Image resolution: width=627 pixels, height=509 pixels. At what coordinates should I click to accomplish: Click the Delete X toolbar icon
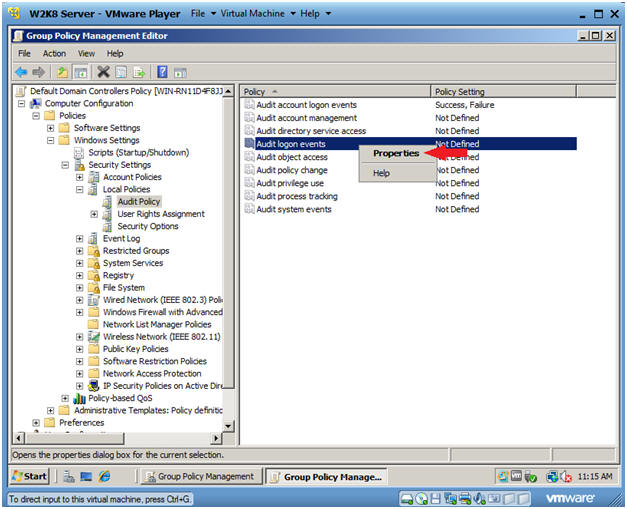103,72
